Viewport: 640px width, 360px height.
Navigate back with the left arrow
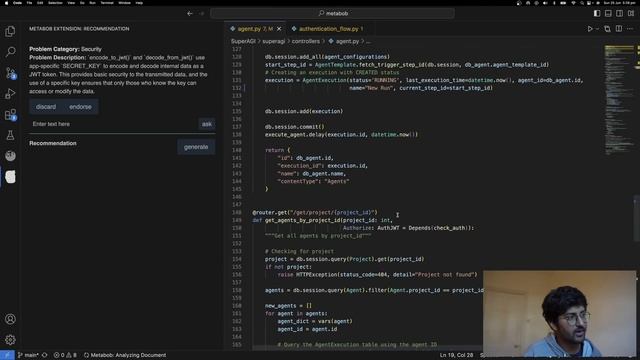tap(190, 13)
